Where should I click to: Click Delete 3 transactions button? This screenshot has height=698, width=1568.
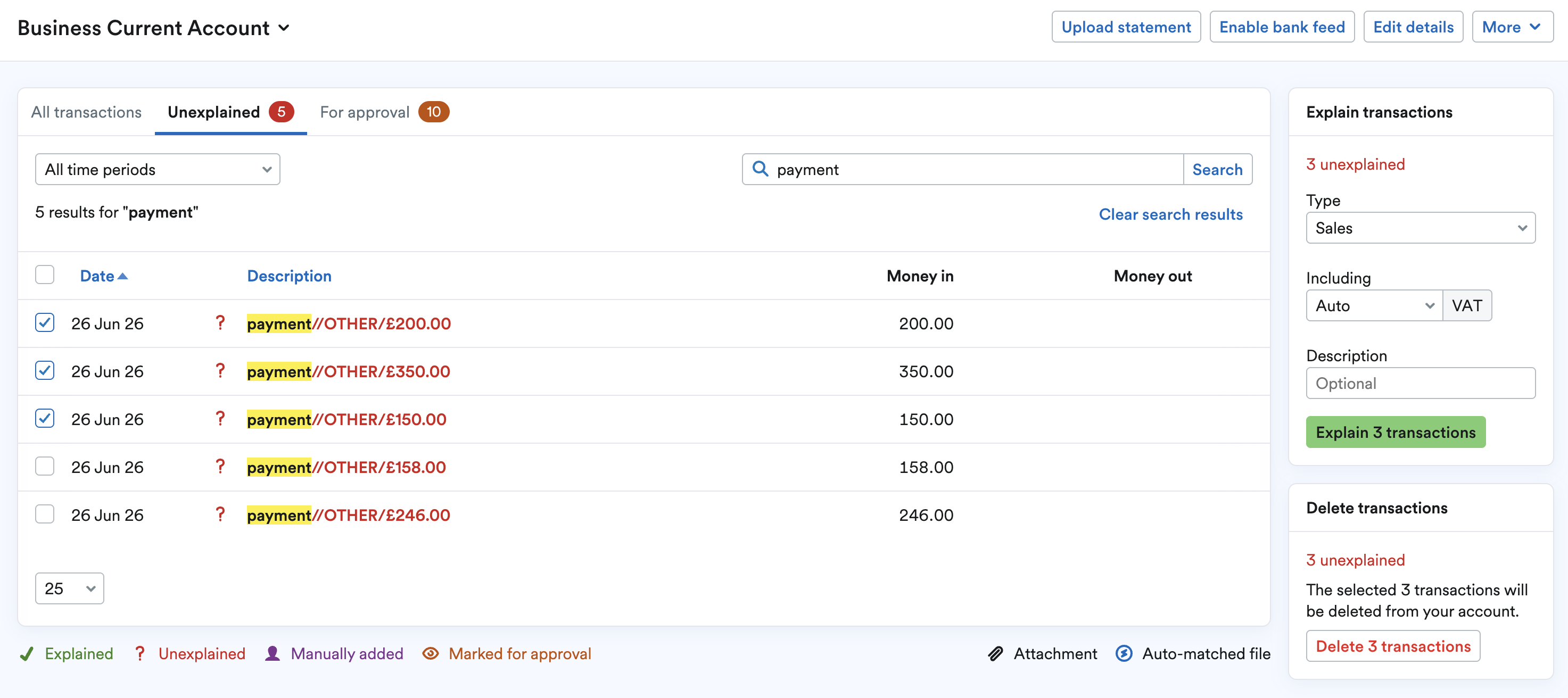tap(1393, 646)
